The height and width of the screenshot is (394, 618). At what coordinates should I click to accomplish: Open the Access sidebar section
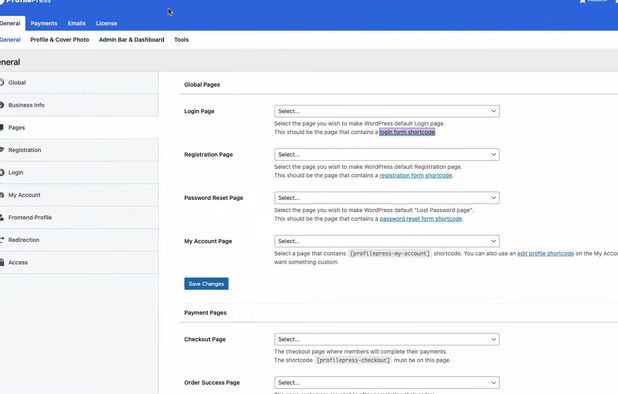tap(79, 262)
